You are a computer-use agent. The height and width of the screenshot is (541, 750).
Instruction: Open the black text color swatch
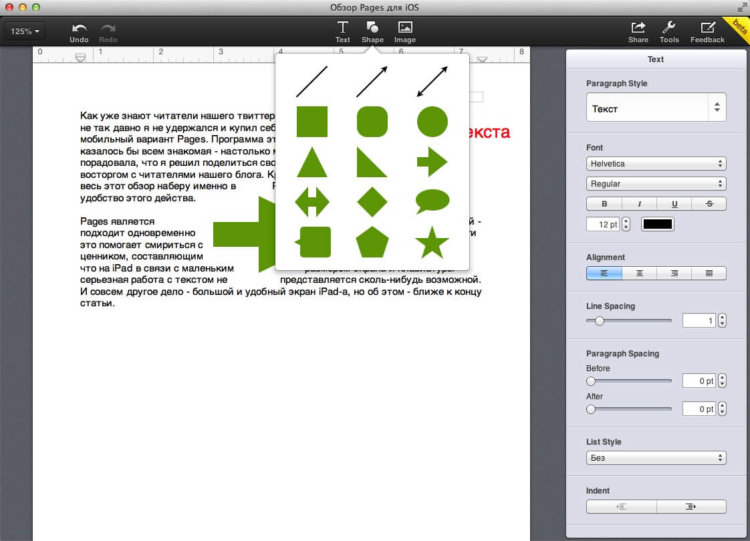(x=658, y=224)
